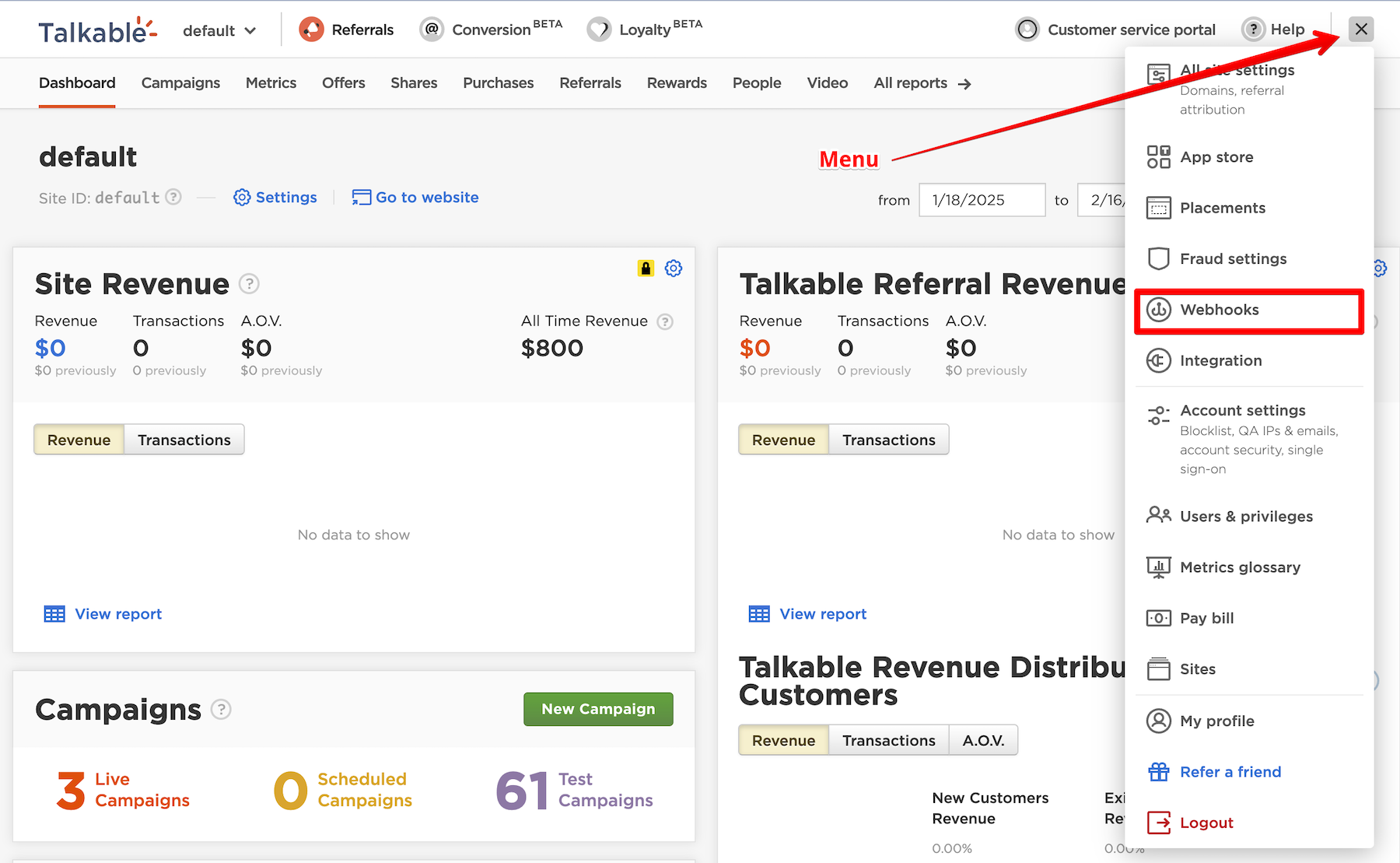Screen dimensions: 1400x863
Task: Click the Help question mark icon
Action: pyautogui.click(x=1253, y=30)
